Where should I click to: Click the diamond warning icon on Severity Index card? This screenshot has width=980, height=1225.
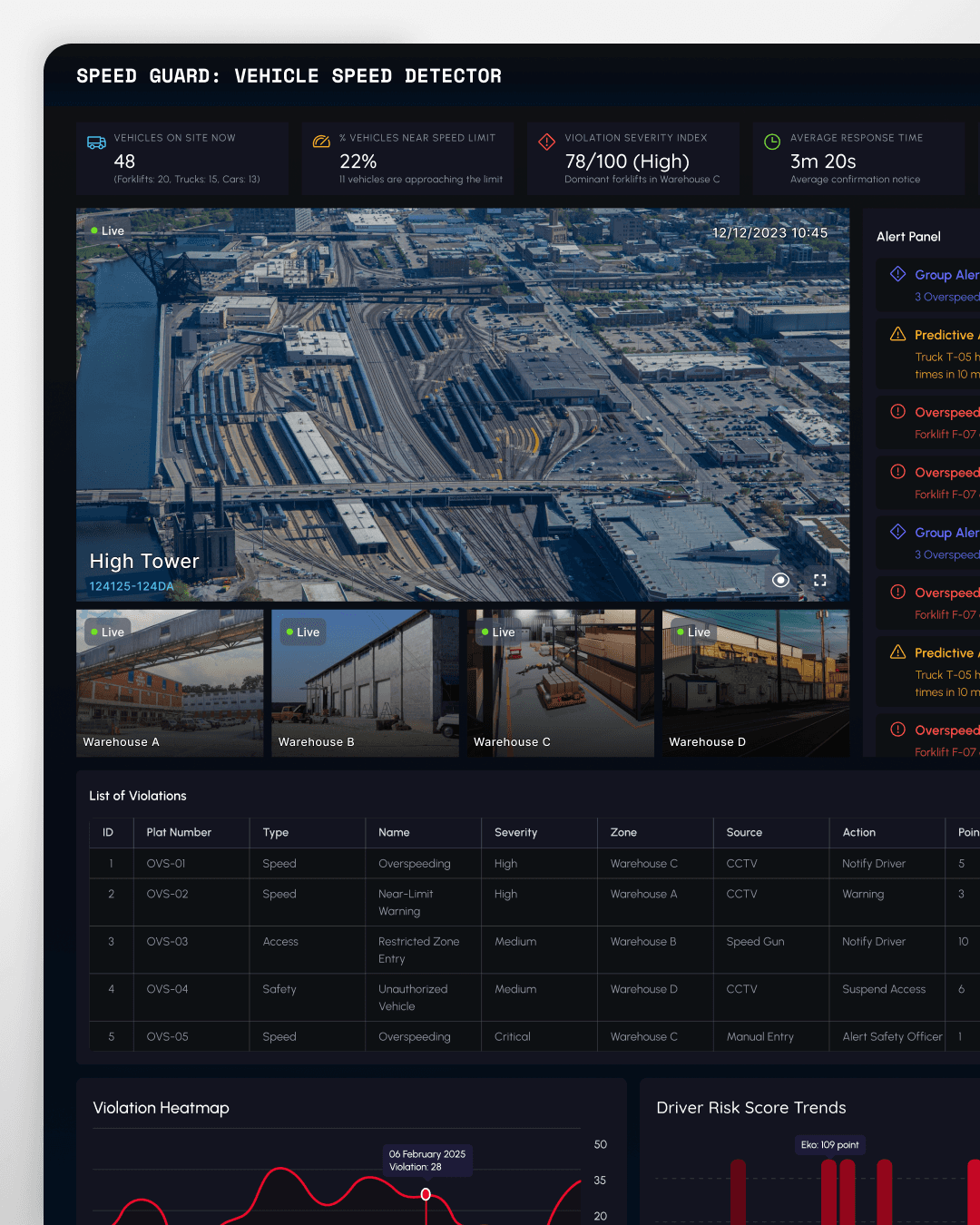546,142
